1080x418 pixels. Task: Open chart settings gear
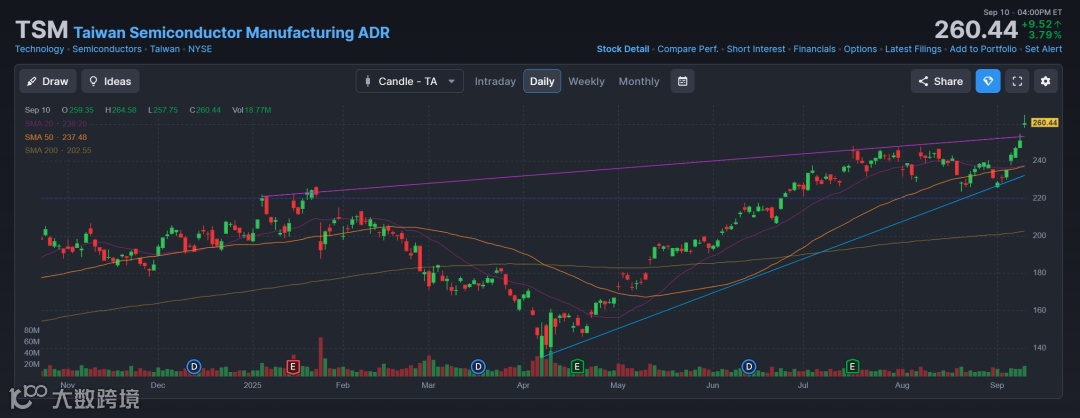tap(1045, 81)
